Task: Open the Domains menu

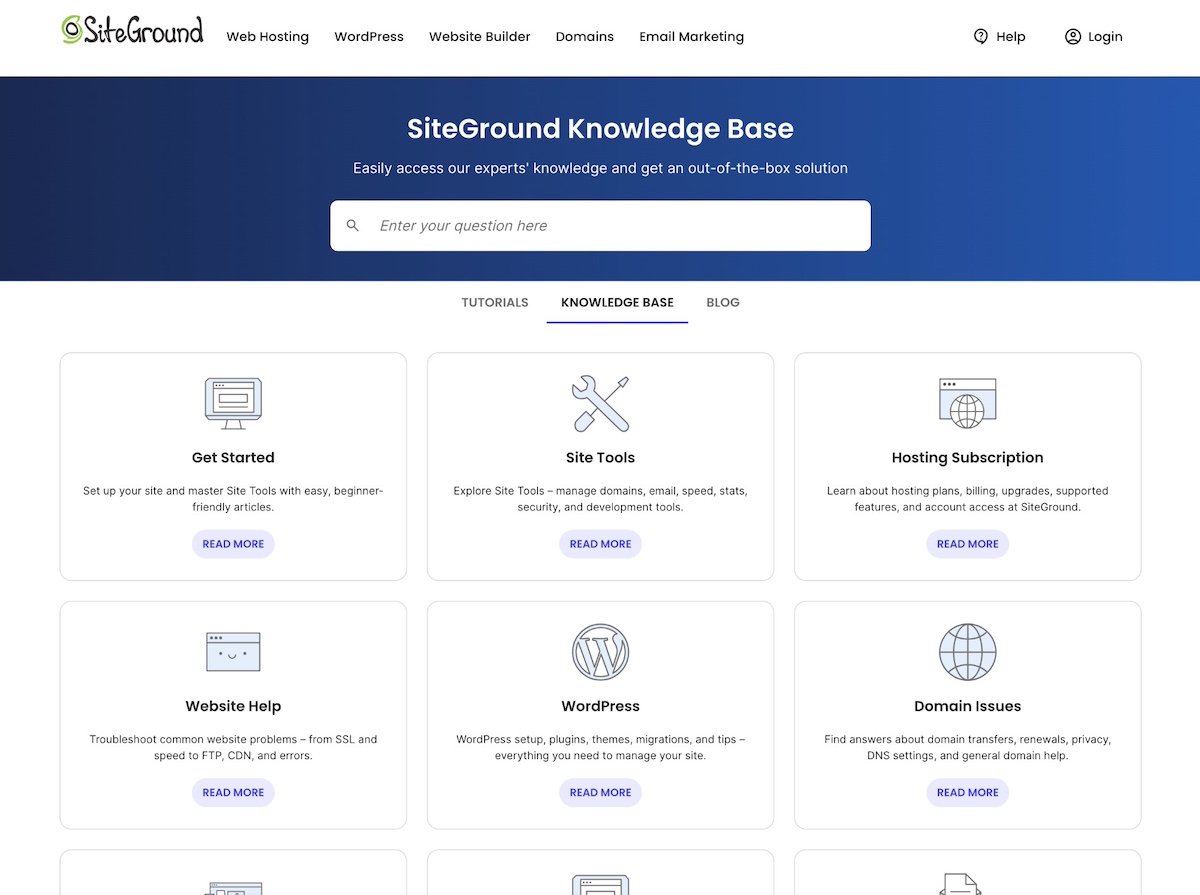Action: coord(584,36)
